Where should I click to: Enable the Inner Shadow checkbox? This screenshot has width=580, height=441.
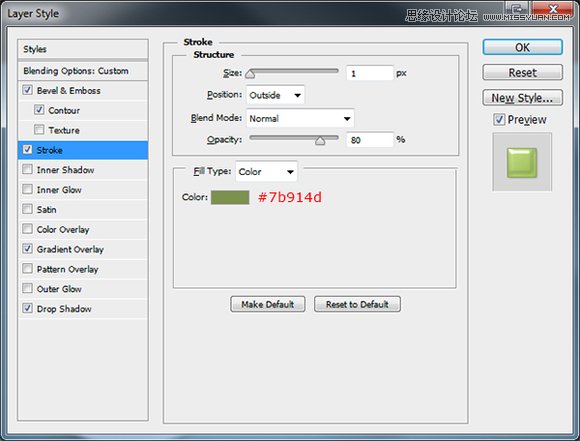(27, 169)
